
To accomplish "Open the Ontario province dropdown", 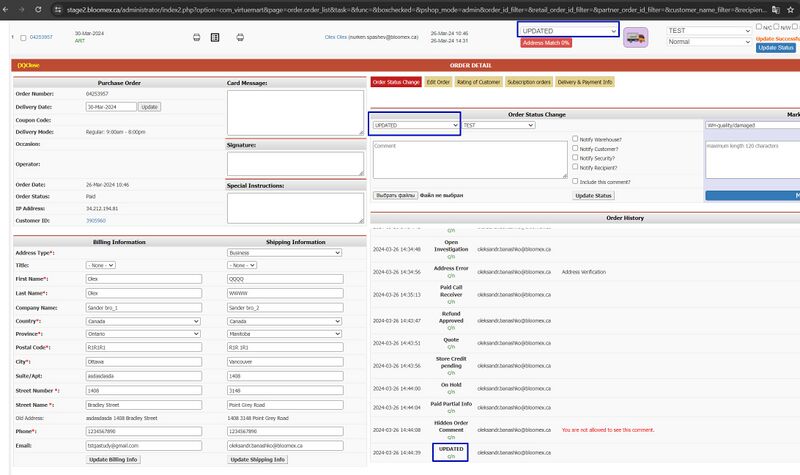I will coord(143,334).
